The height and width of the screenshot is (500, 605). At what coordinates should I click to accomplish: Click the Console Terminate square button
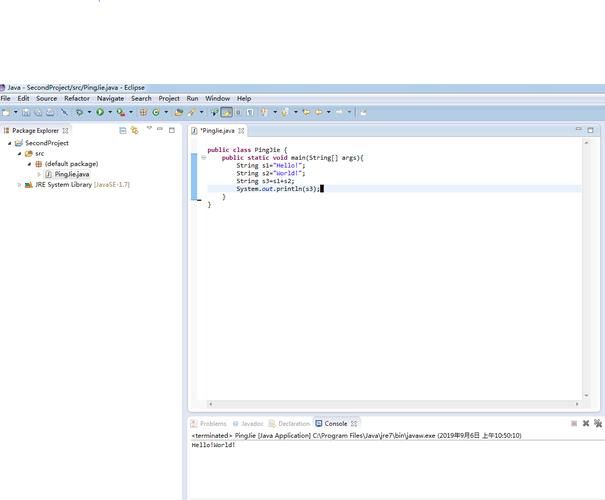tap(574, 424)
